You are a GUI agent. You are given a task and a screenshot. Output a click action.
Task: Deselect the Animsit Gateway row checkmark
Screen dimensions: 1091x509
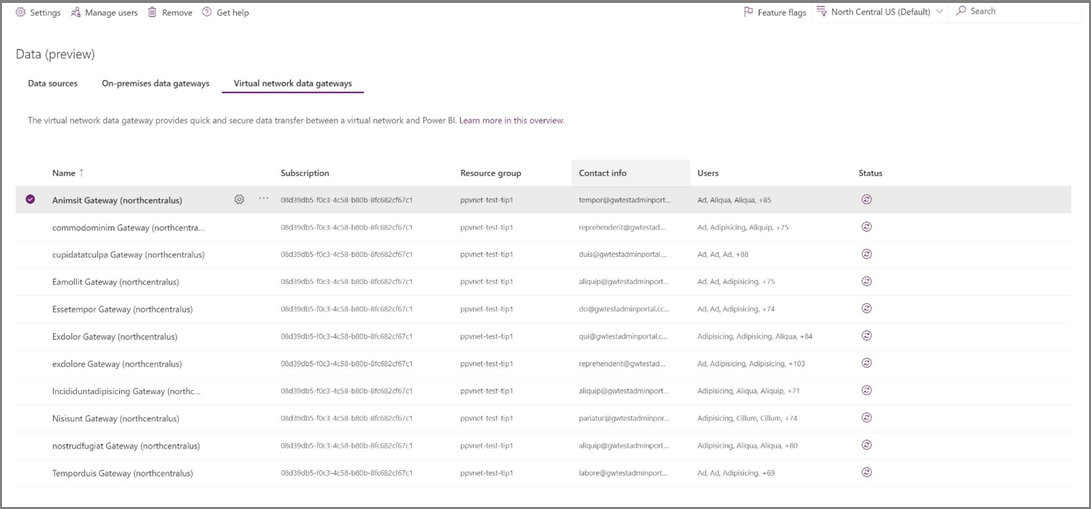[x=30, y=200]
